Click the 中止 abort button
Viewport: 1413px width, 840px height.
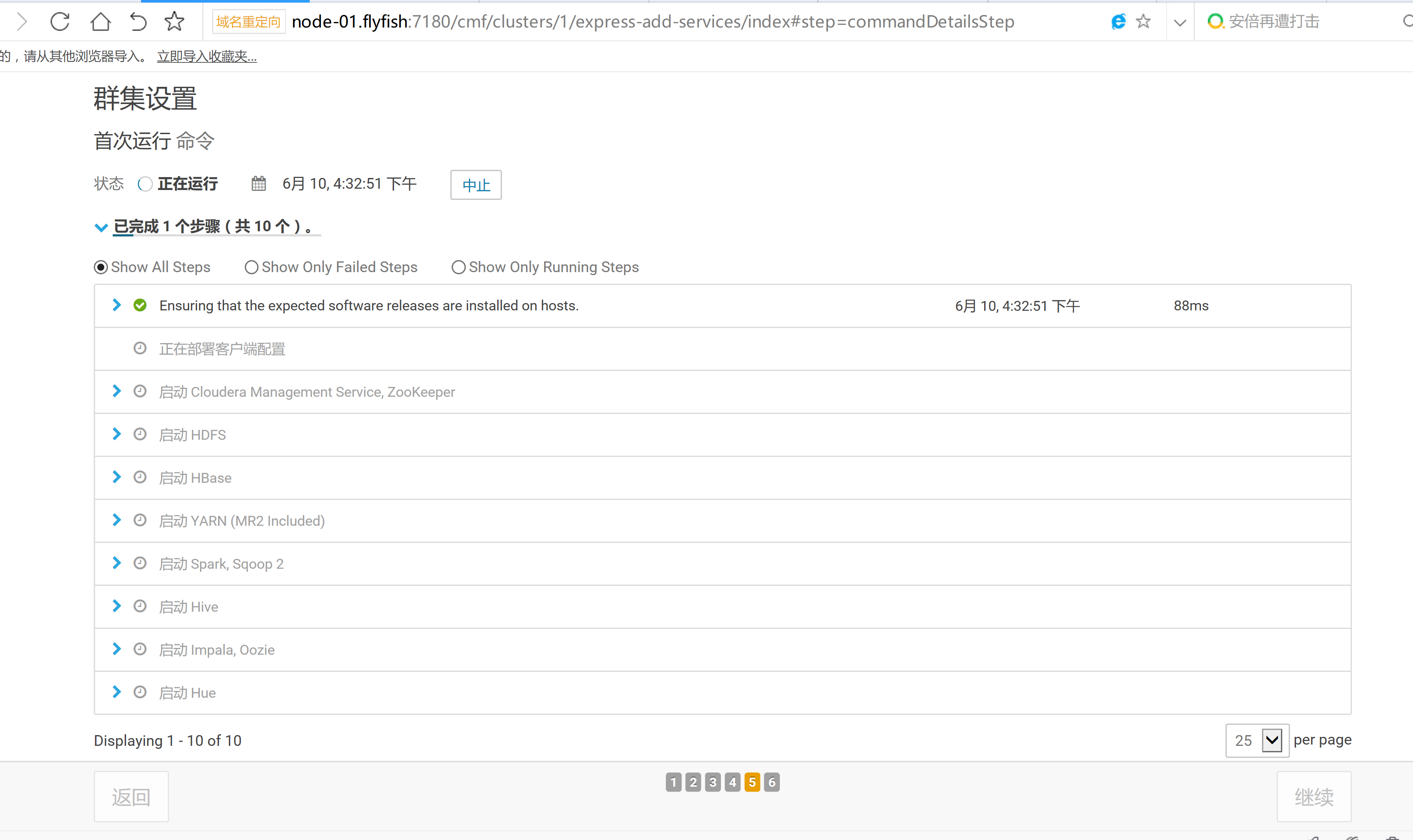[476, 185]
